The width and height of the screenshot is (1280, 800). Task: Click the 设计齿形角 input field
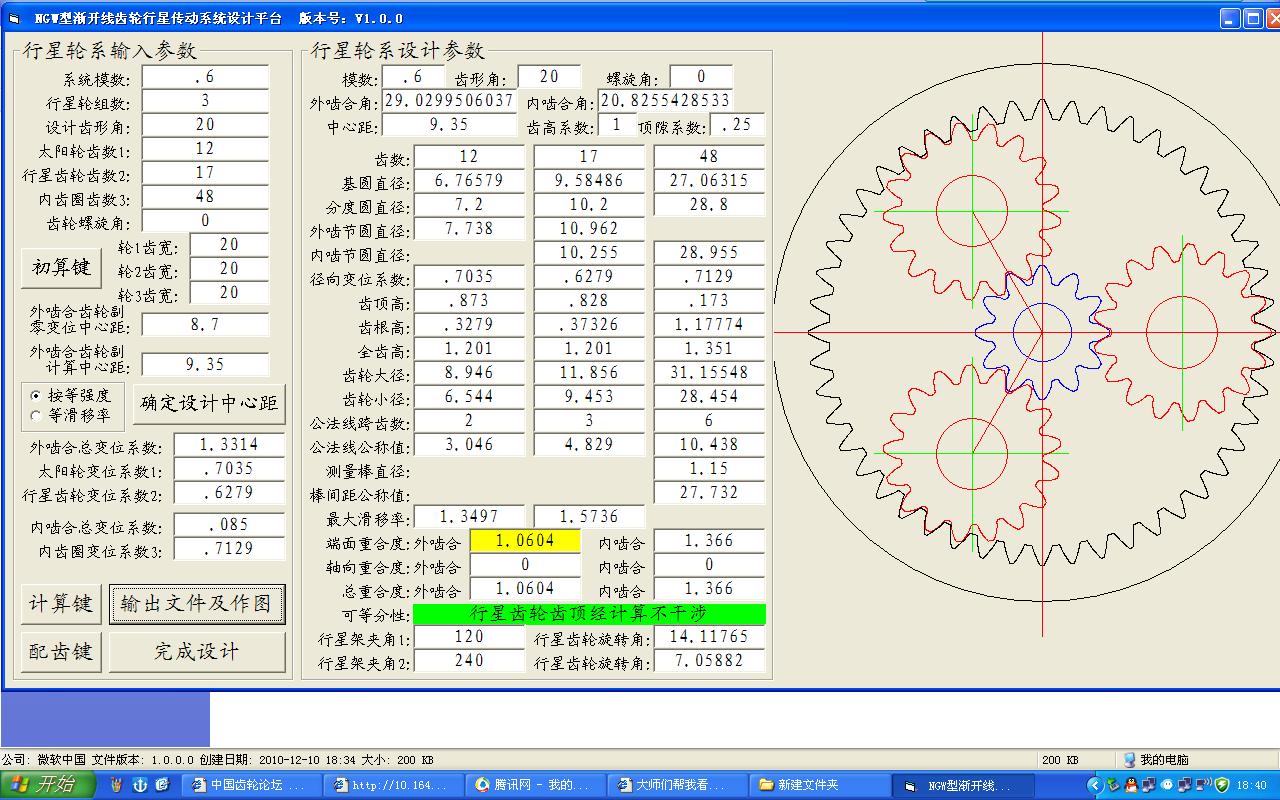[205, 125]
